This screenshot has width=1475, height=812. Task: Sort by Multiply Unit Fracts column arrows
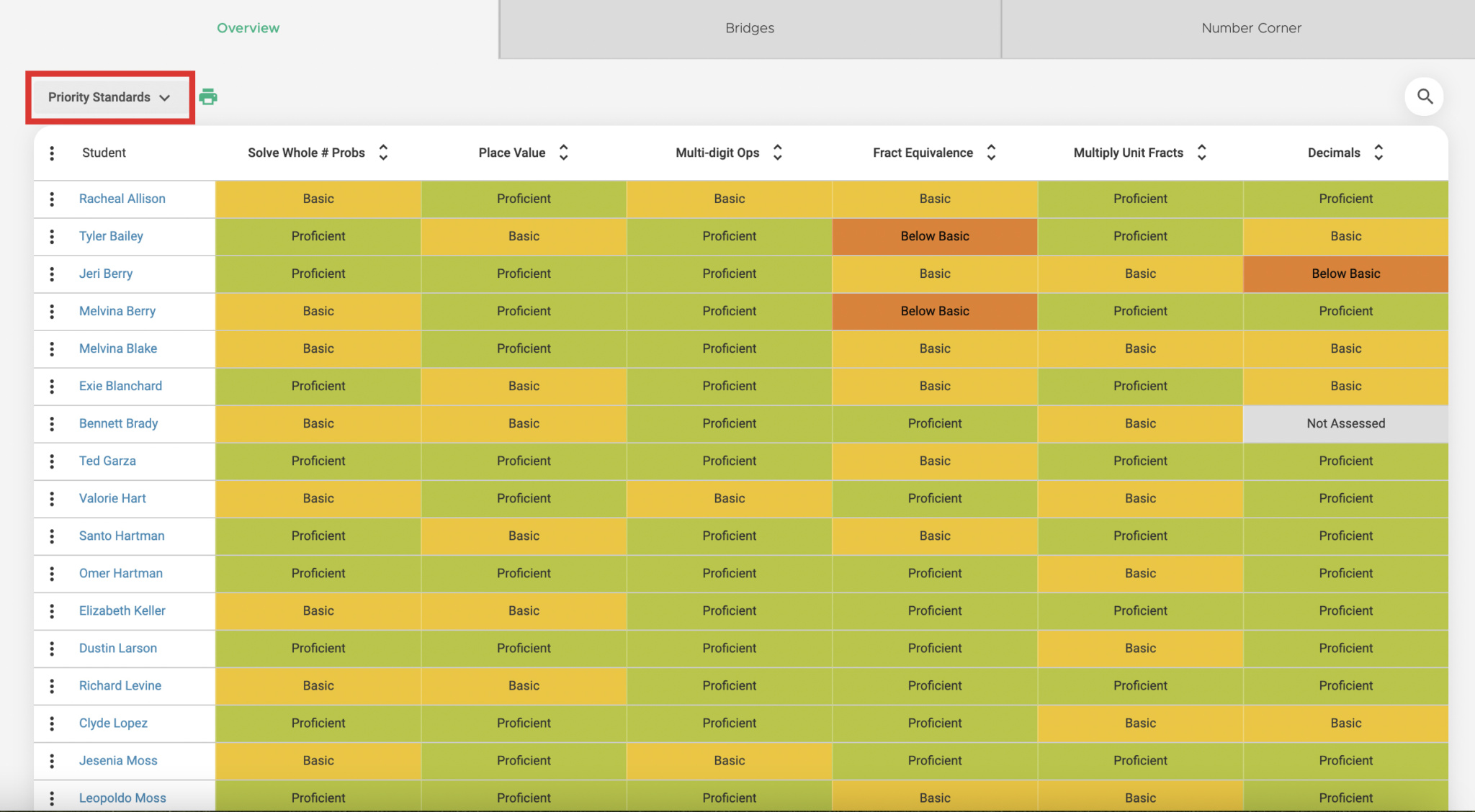coord(1201,153)
